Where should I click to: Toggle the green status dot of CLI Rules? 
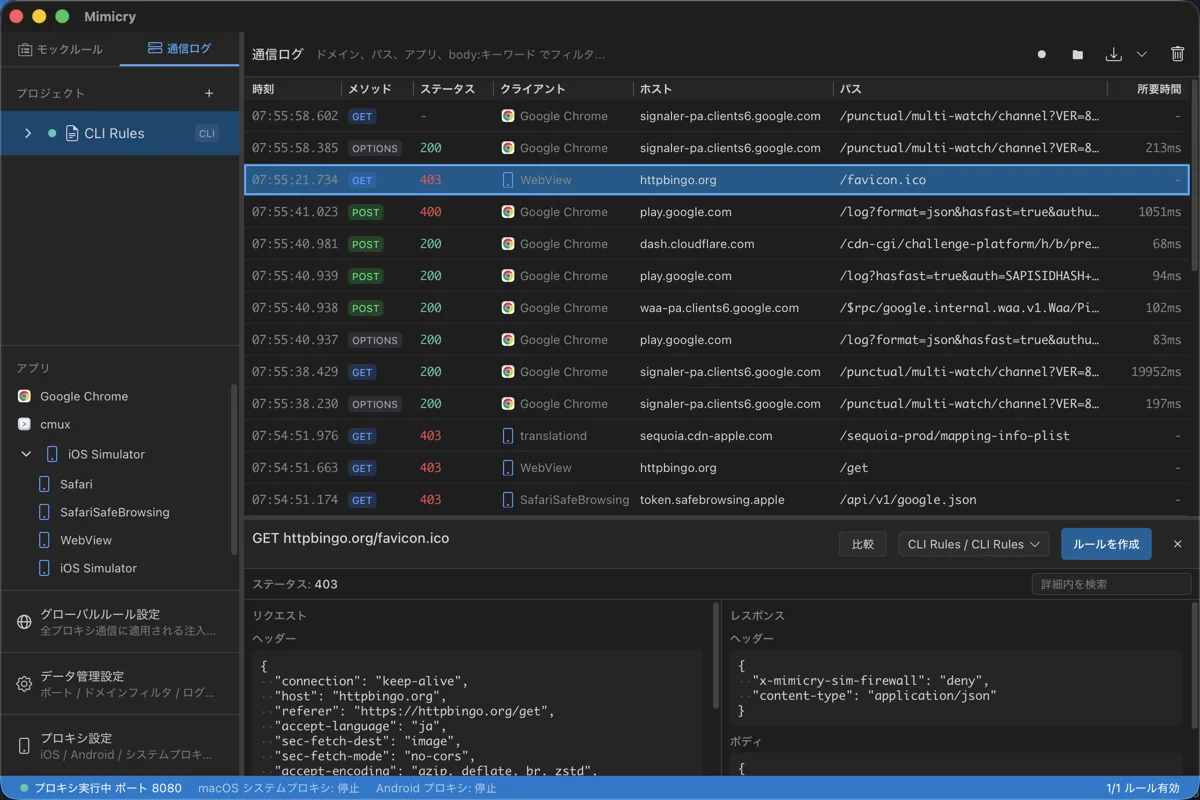pos(52,133)
